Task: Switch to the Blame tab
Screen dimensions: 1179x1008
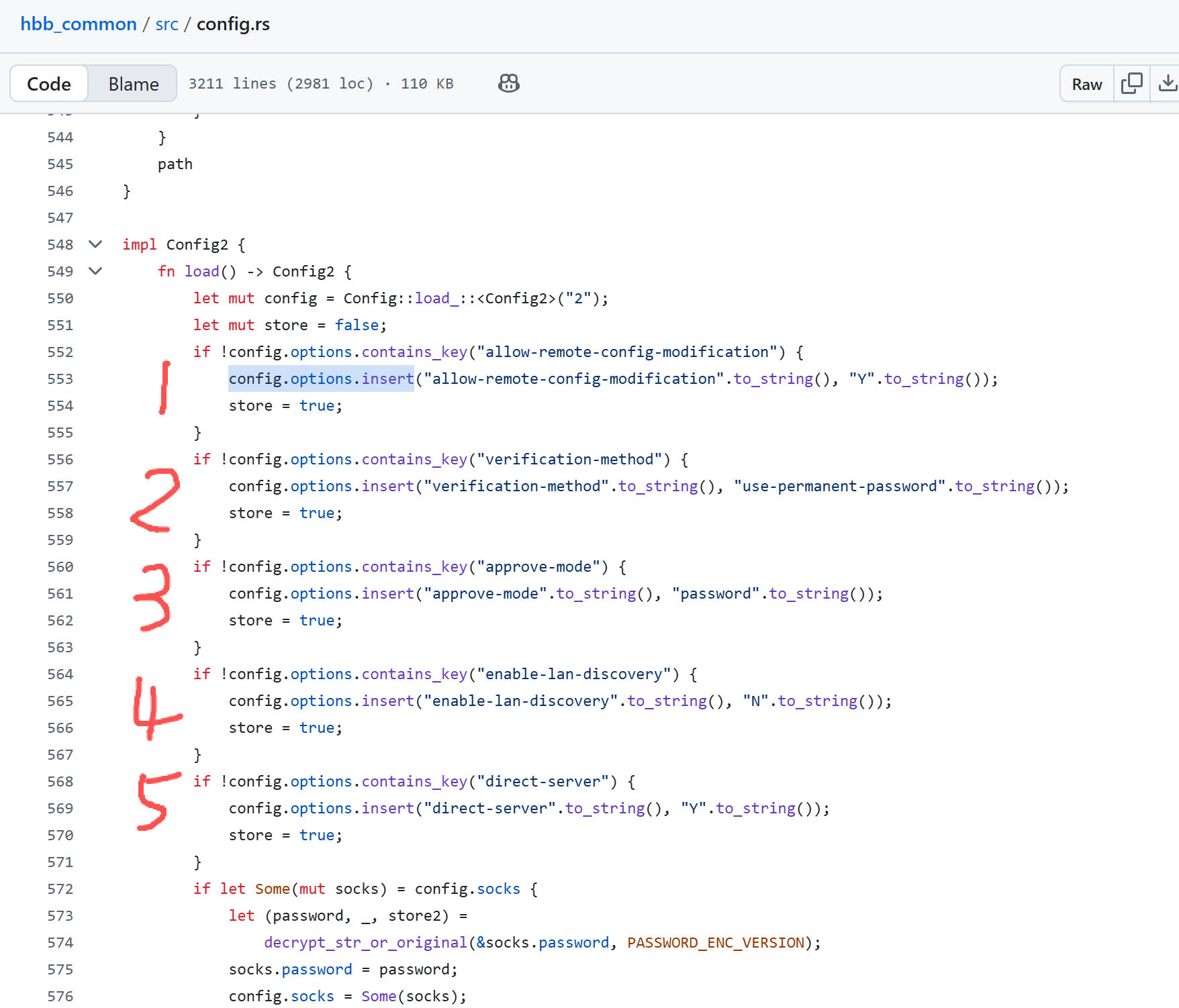Action: click(x=134, y=84)
